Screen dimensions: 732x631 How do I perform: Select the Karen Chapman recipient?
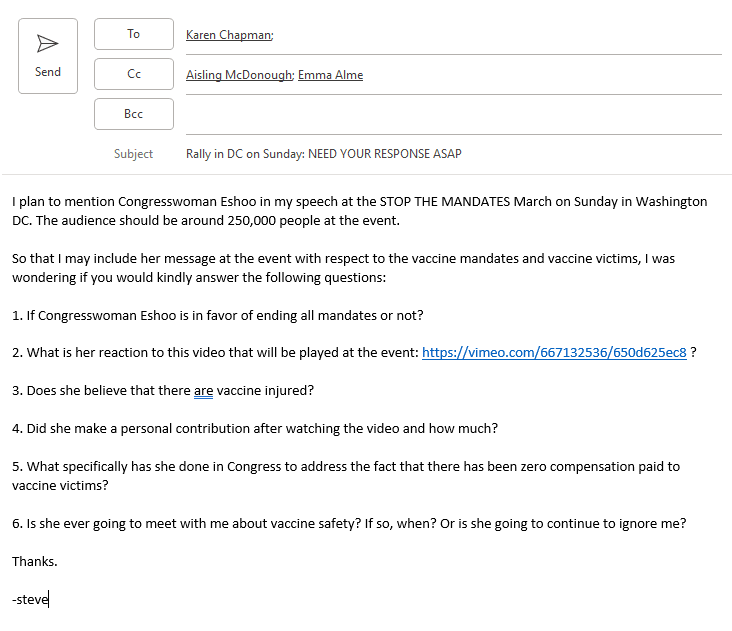[x=229, y=35]
